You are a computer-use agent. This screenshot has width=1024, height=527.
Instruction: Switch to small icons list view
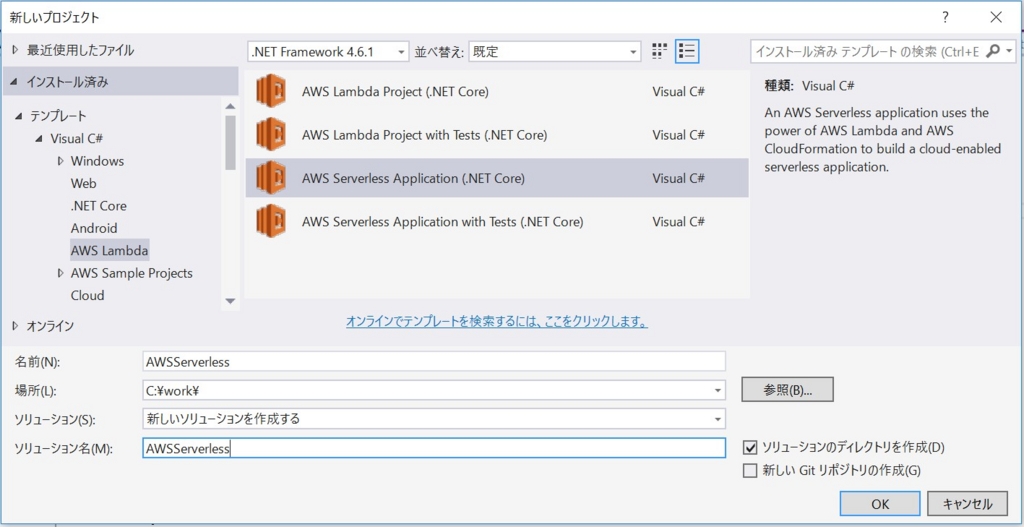[x=687, y=51]
